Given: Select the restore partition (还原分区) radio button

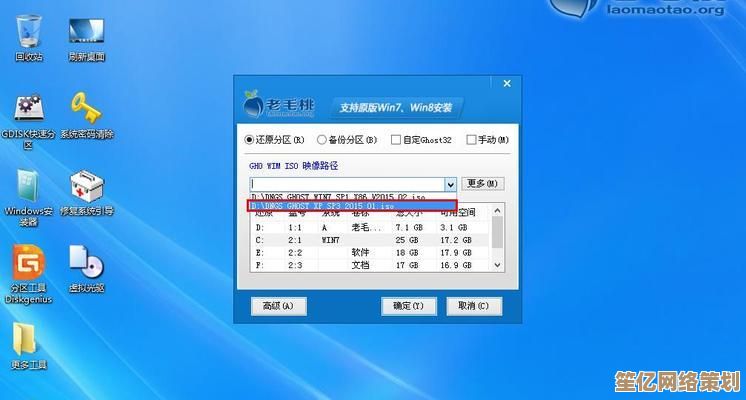Looking at the screenshot, I should (x=249, y=140).
